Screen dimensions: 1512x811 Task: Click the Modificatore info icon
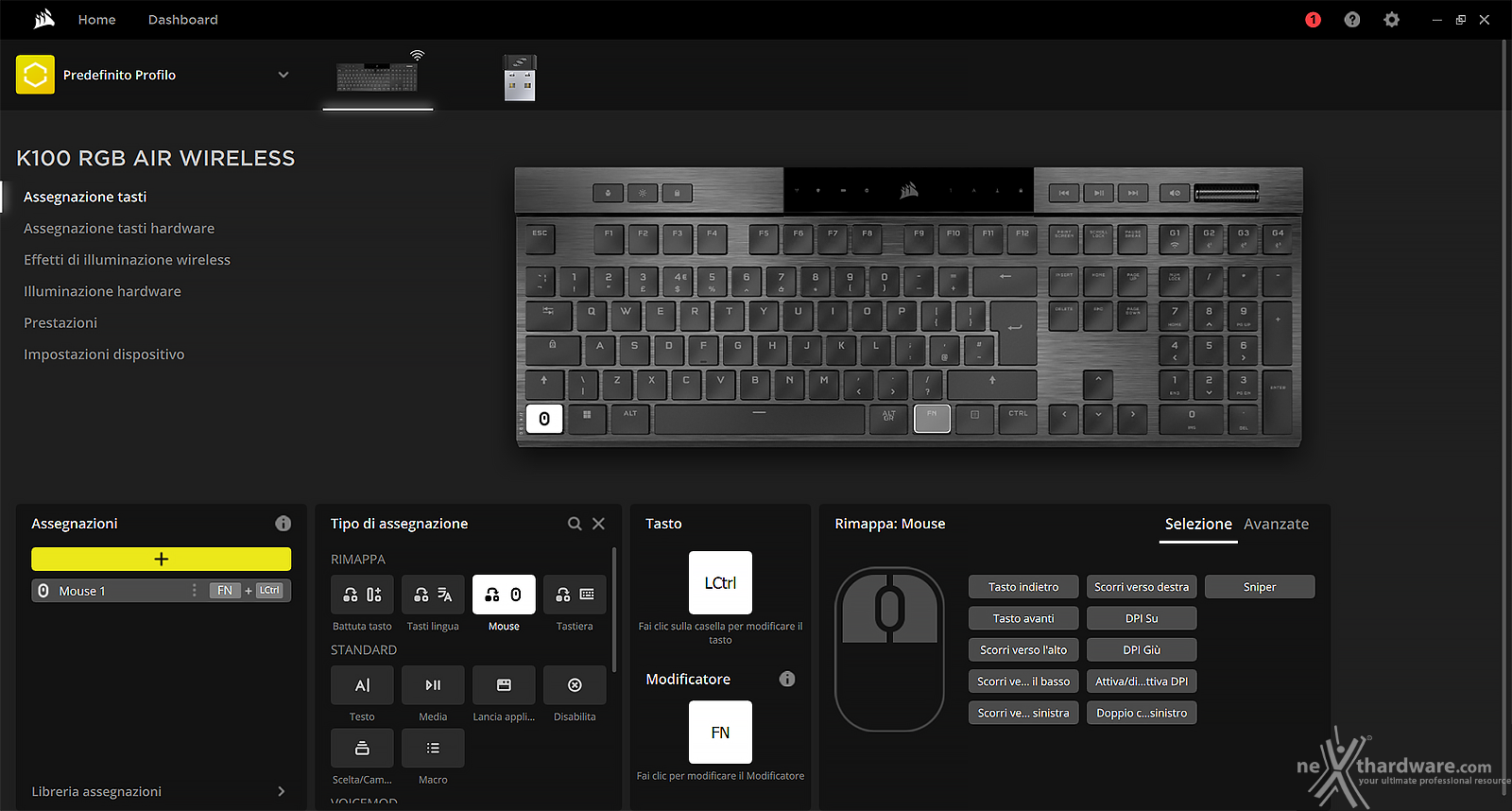[x=787, y=679]
